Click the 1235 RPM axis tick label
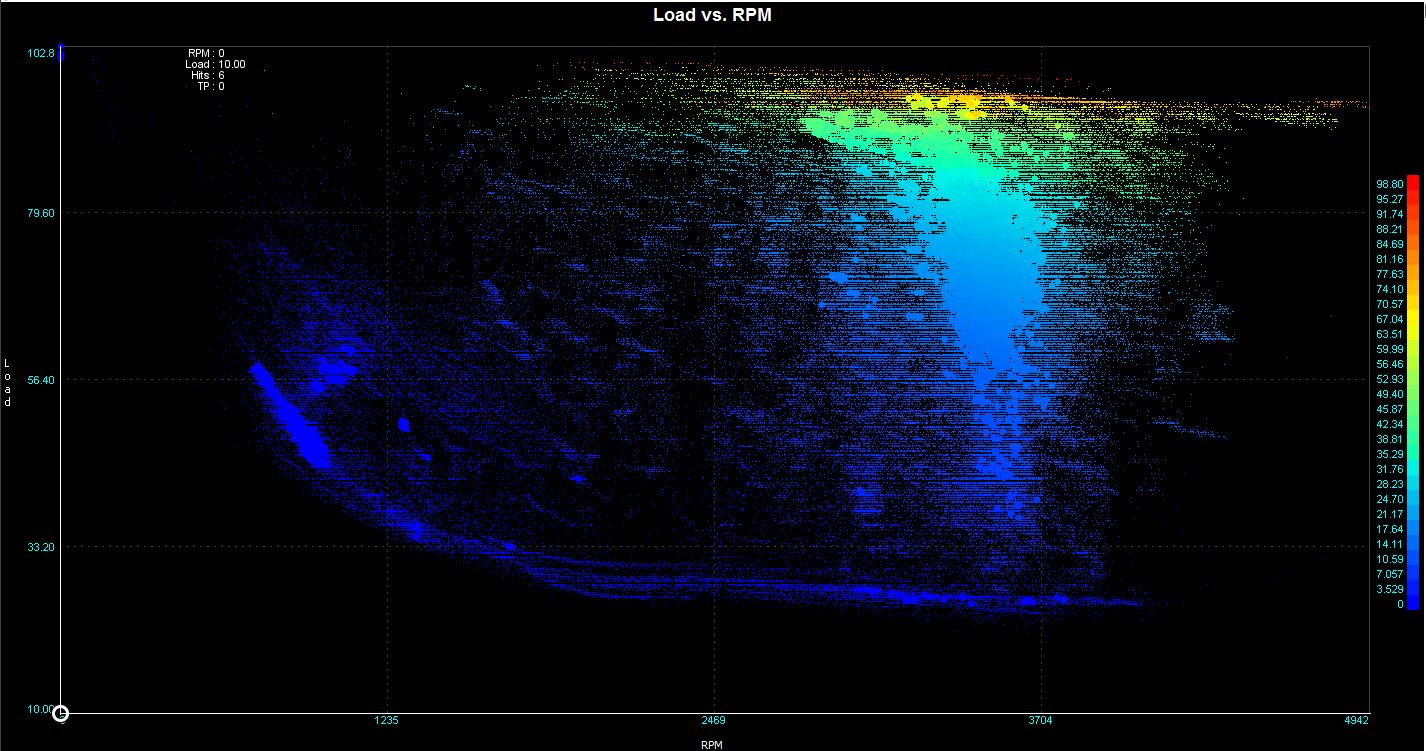The width and height of the screenshot is (1426, 751). click(x=387, y=720)
